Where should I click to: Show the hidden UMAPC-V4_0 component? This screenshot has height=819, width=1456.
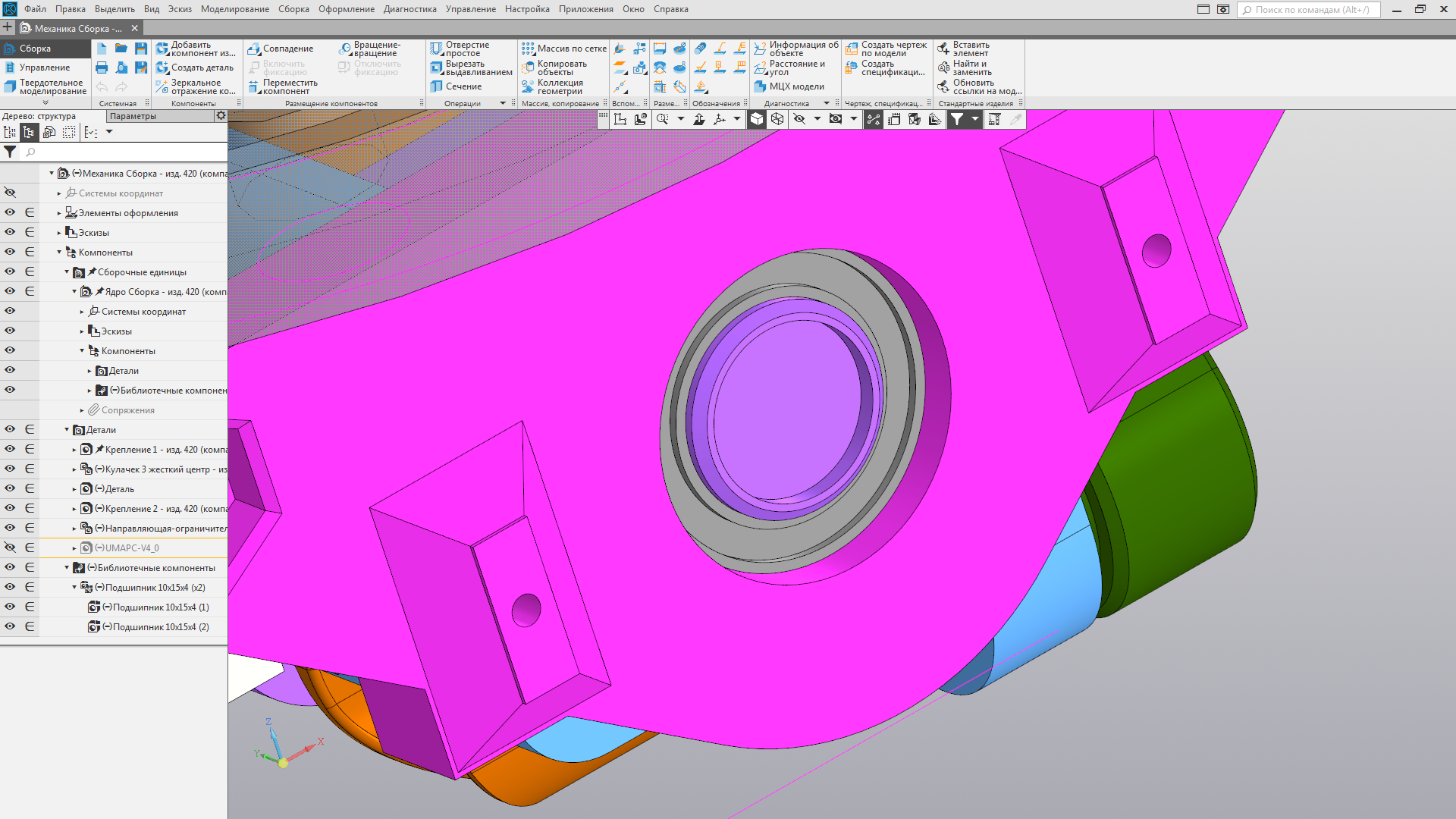10,548
